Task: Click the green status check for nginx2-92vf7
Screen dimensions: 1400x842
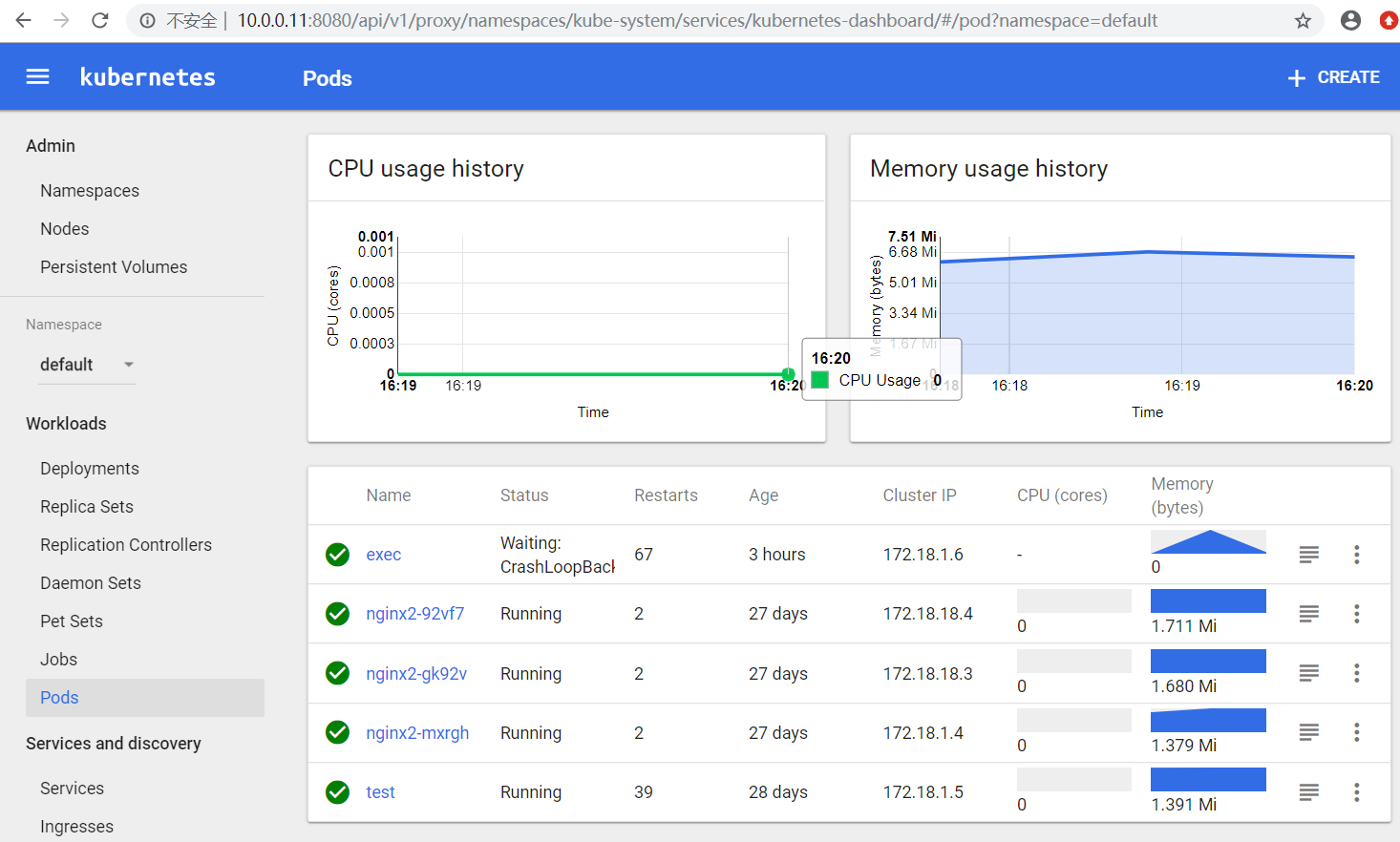Action: tap(337, 614)
